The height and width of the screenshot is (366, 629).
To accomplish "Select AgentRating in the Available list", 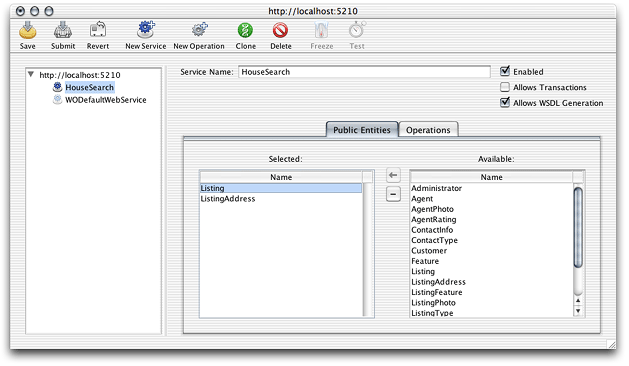I will pos(492,220).
